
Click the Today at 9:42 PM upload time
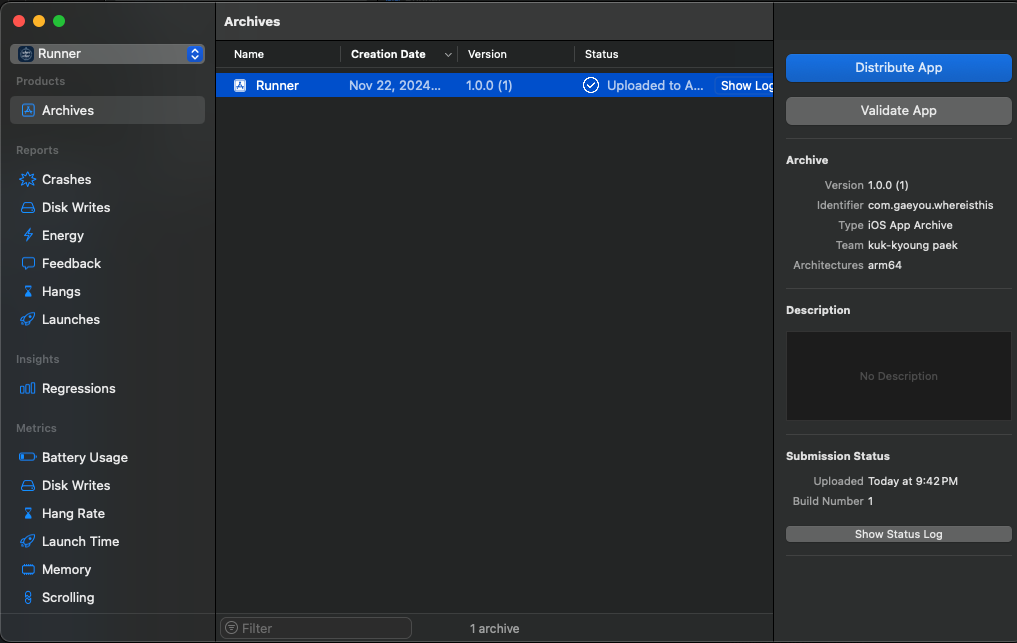pos(913,481)
